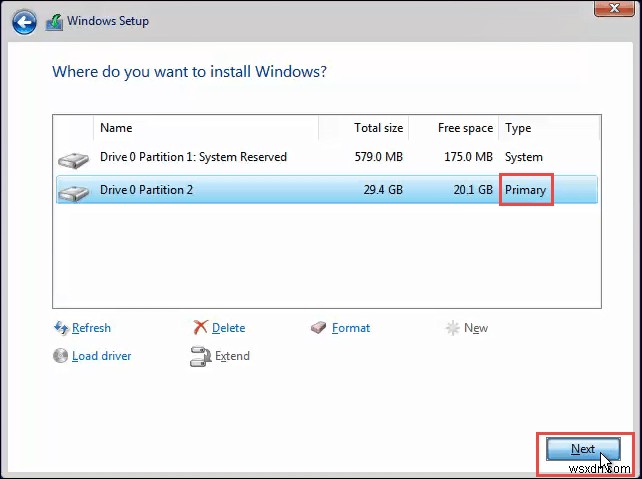Click the Extend drives icon
Image resolution: width=642 pixels, height=479 pixels.
(x=200, y=356)
